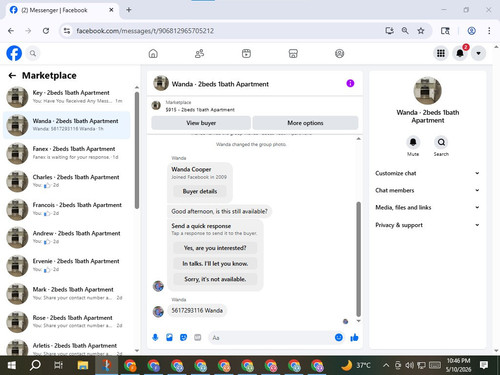500x375 pixels.
Task: Open the Friends icon in top navigation
Action: coord(200,53)
